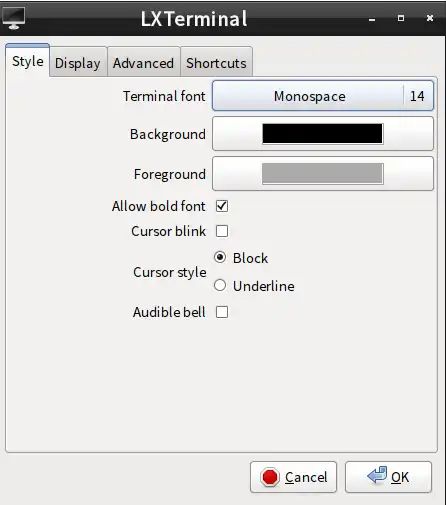Switch to the Advanced tab
This screenshot has width=446, height=505.
tap(143, 63)
